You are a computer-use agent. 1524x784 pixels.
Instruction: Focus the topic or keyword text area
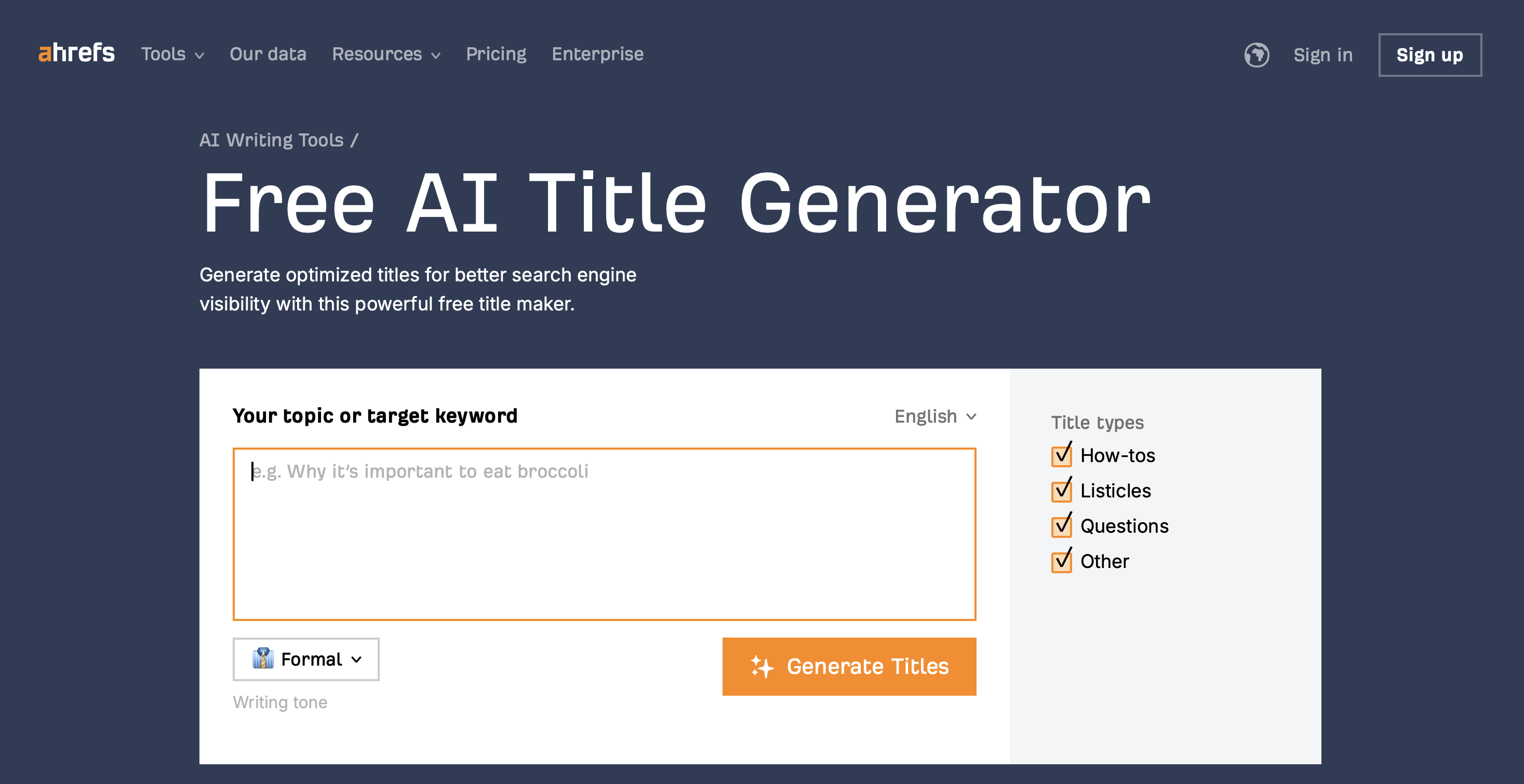pyautogui.click(x=604, y=534)
